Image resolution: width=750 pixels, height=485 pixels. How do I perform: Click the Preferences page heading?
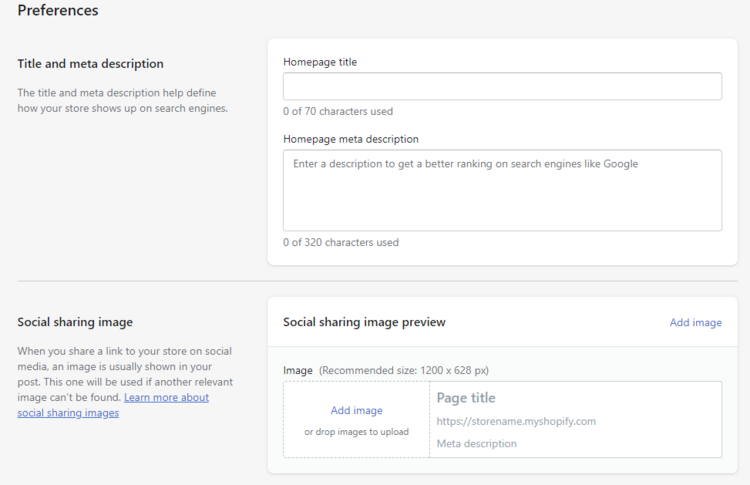point(58,11)
